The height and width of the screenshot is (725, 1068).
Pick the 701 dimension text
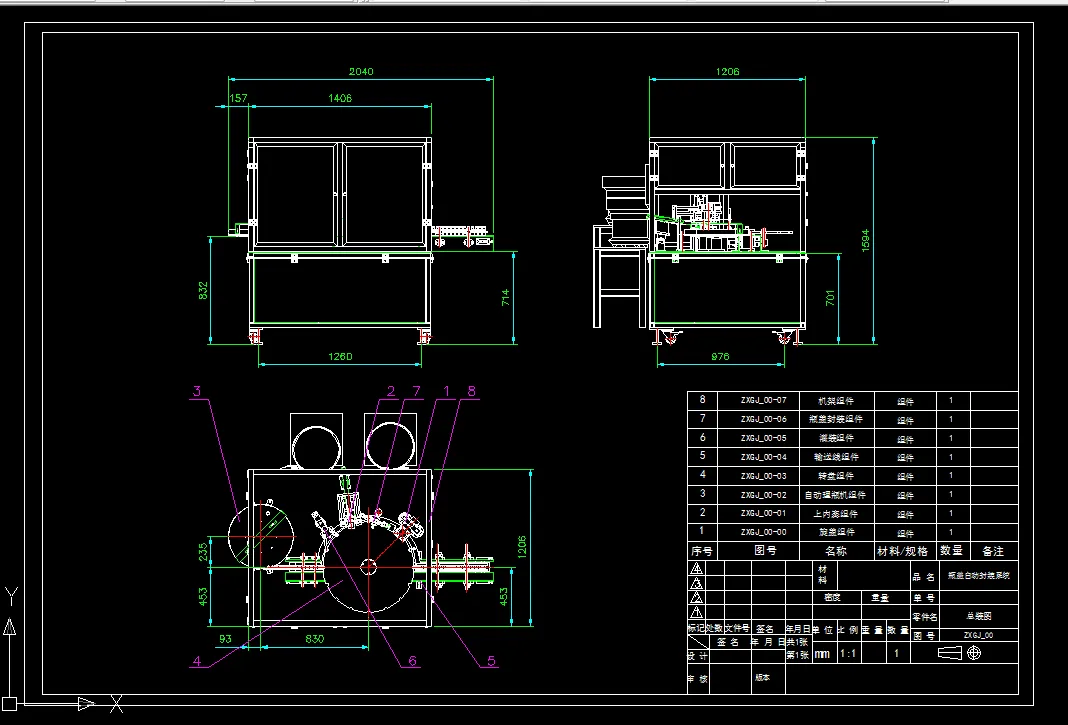pyautogui.click(x=829, y=298)
